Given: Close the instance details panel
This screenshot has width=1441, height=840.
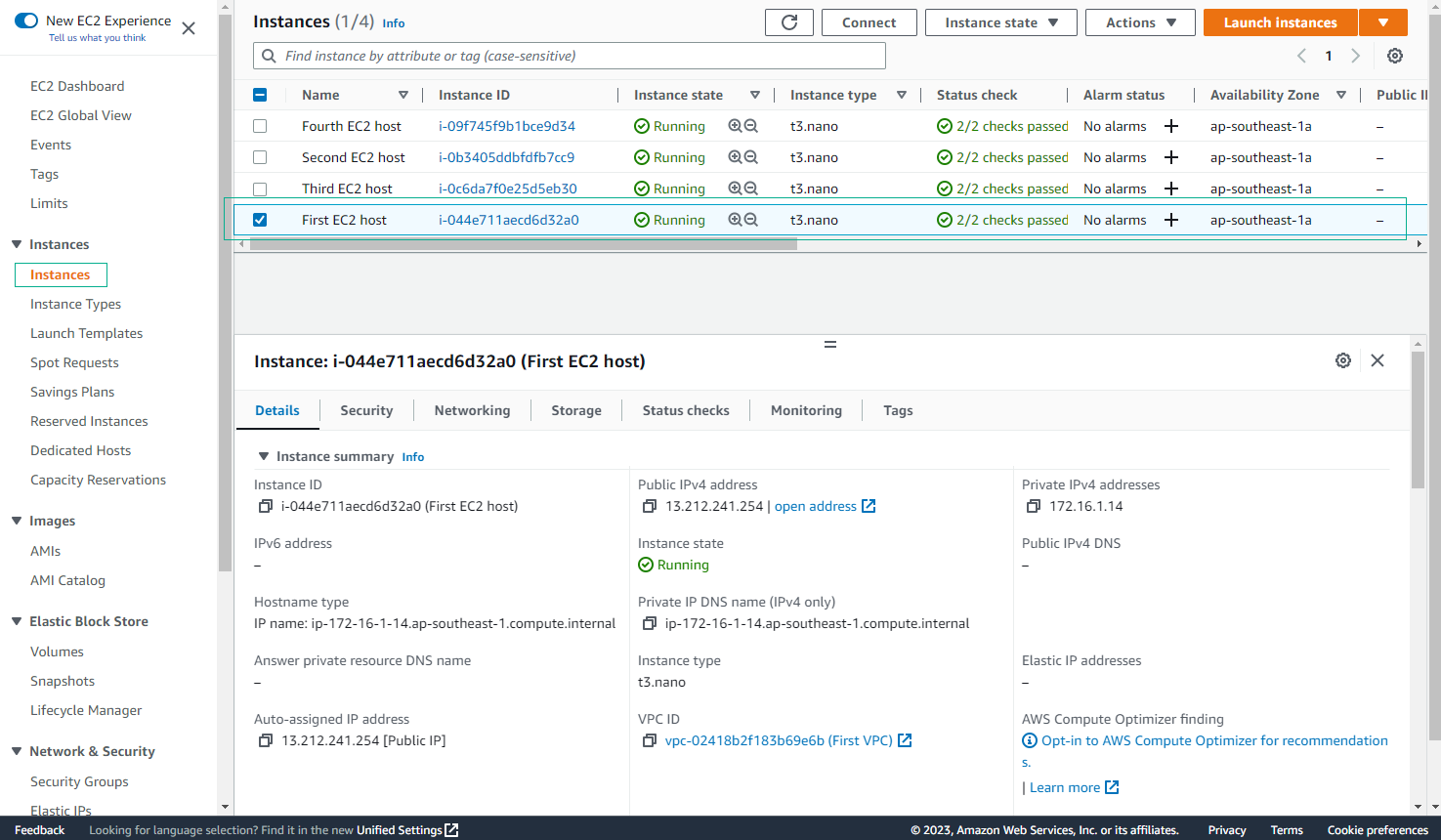Looking at the screenshot, I should coord(1377,360).
